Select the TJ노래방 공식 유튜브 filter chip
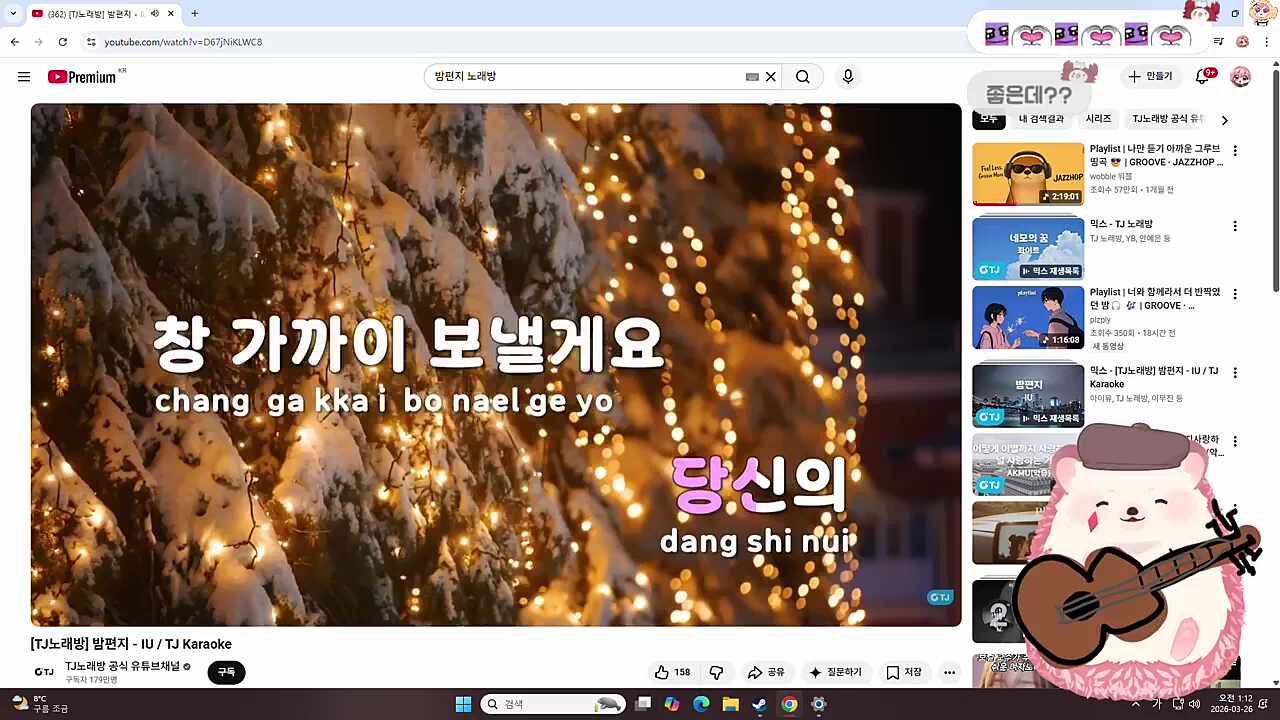1280x720 pixels. [x=1167, y=119]
